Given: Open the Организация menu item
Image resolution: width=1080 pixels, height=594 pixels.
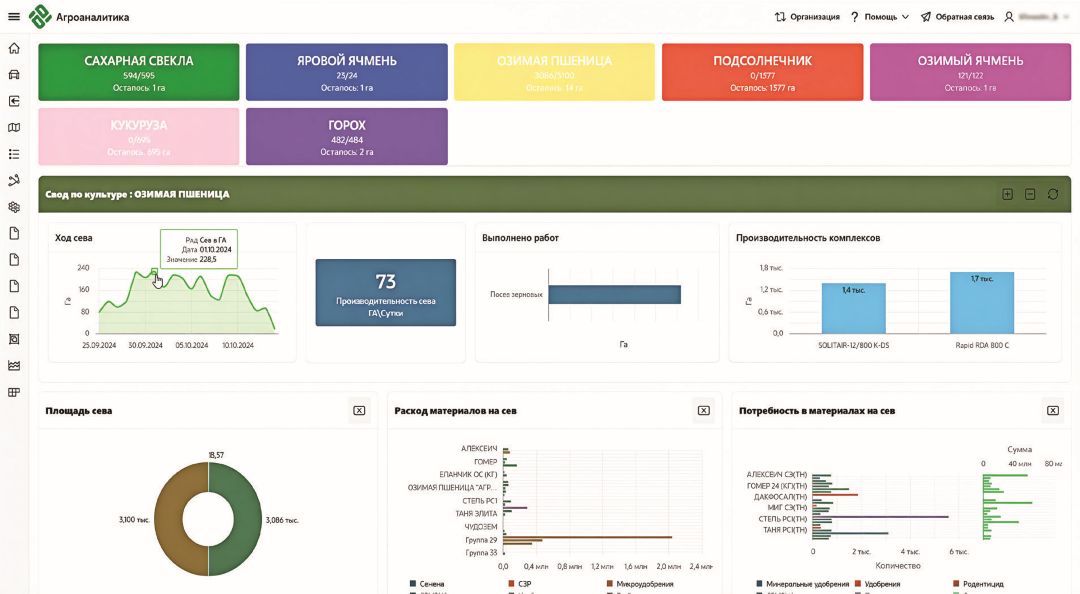Looking at the screenshot, I should point(807,17).
